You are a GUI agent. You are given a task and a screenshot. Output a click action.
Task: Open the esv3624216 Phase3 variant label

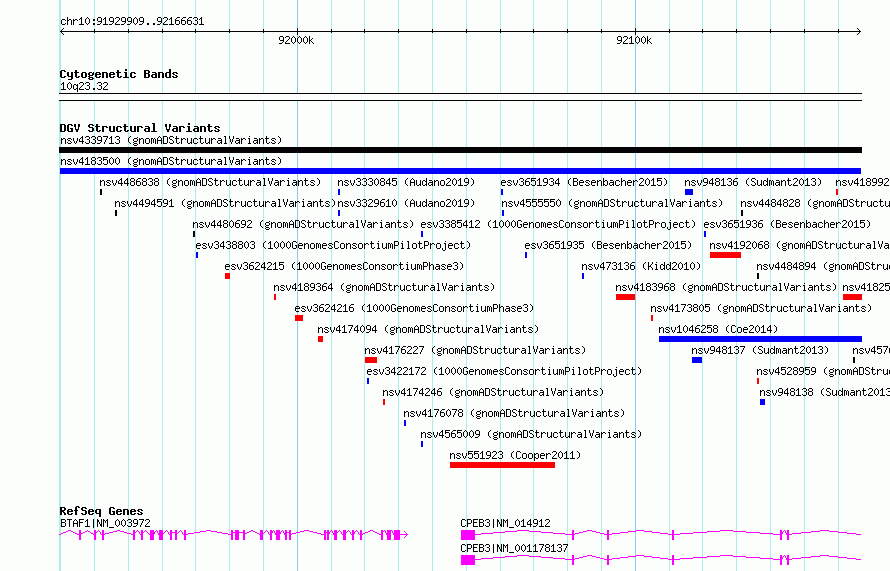click(414, 308)
